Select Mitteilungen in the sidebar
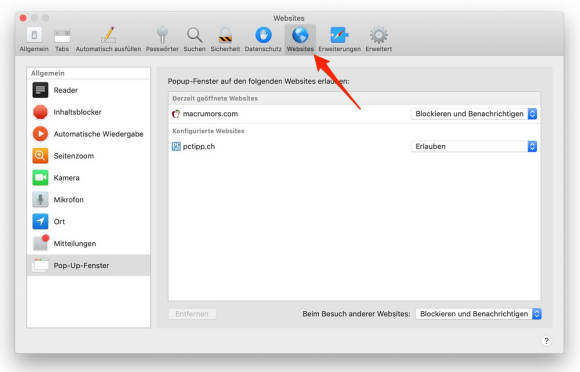This screenshot has height=372, width=580. coord(88,243)
